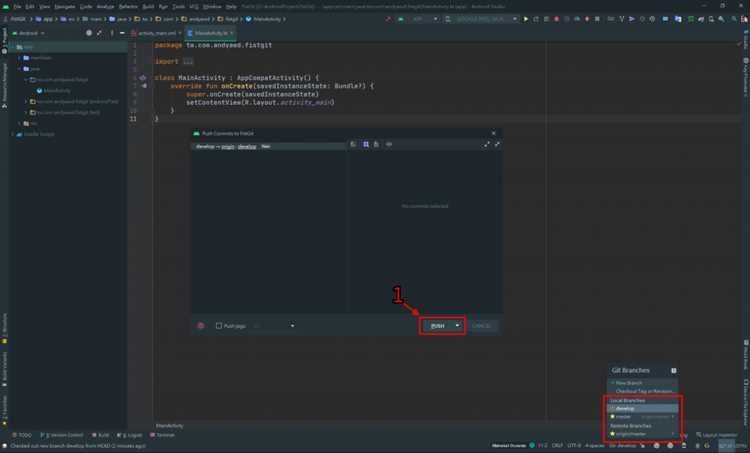This screenshot has width=750, height=453.
Task: Open the Version Control tool window
Action: [62, 435]
